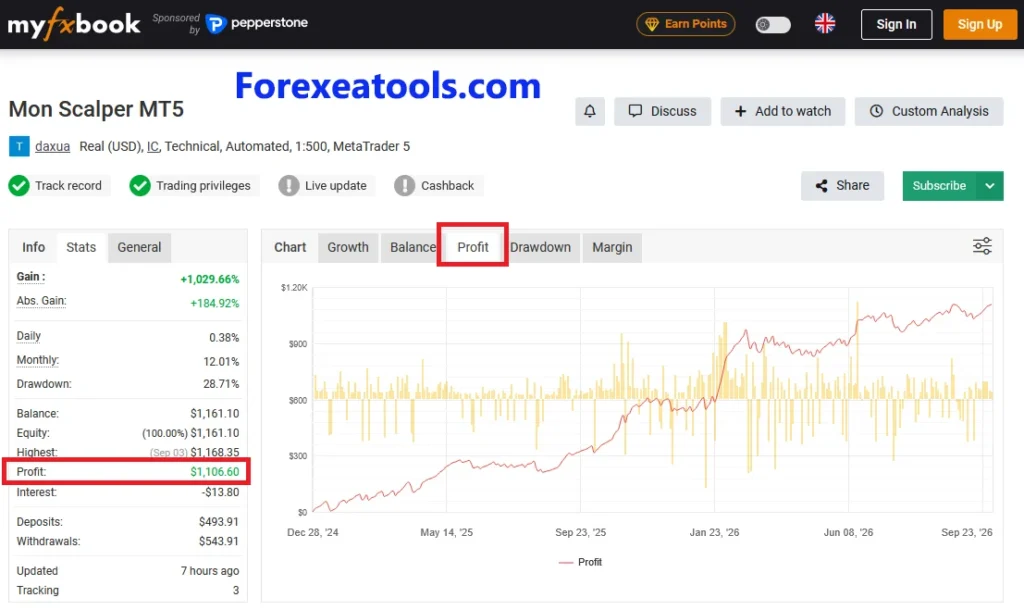This screenshot has width=1024, height=610.
Task: Click the Sep 23, '26 axis label
Action: click(967, 532)
